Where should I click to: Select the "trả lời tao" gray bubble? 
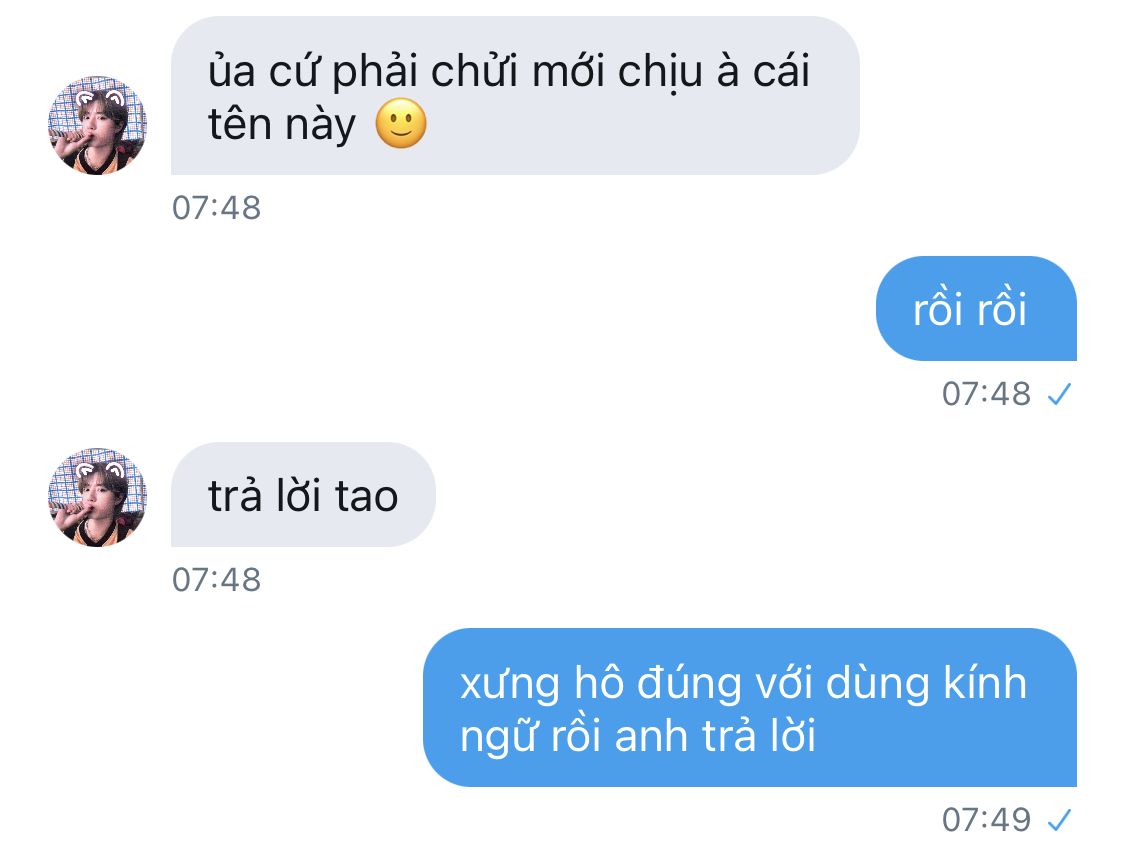303,495
